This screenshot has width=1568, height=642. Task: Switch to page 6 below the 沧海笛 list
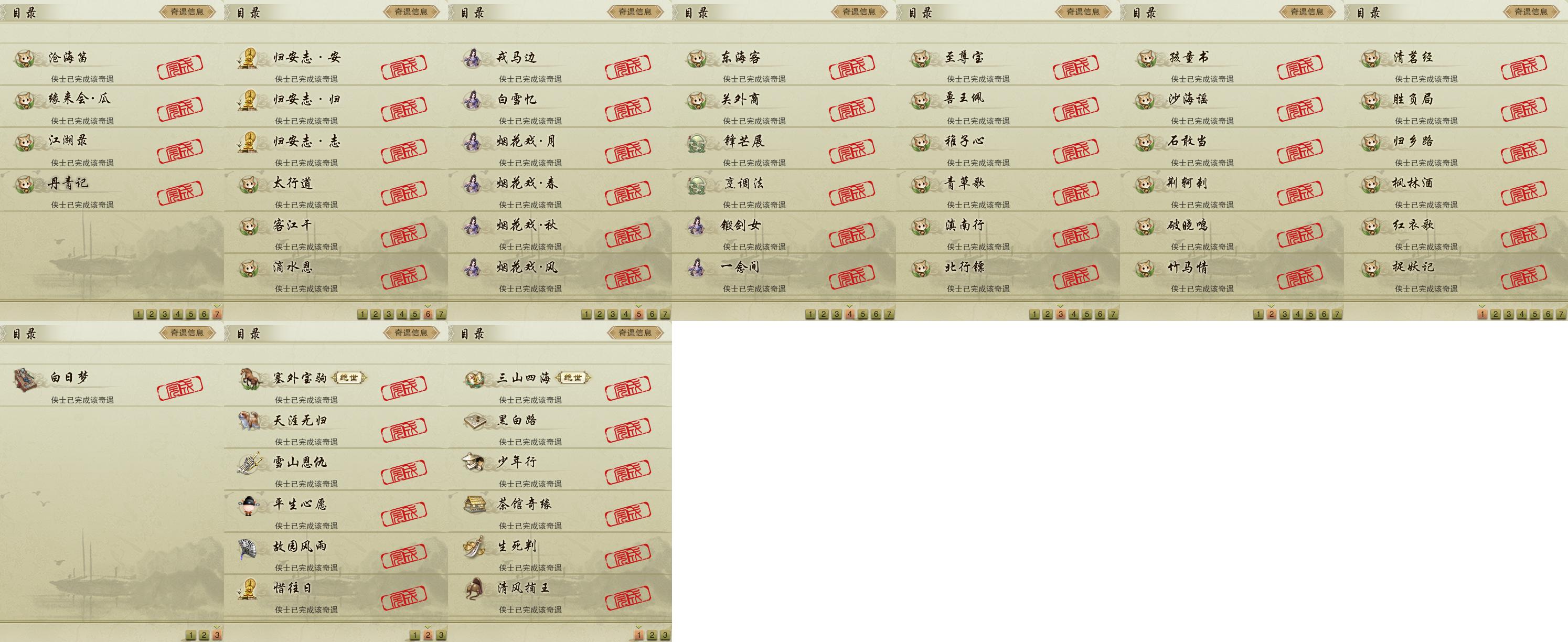point(204,315)
